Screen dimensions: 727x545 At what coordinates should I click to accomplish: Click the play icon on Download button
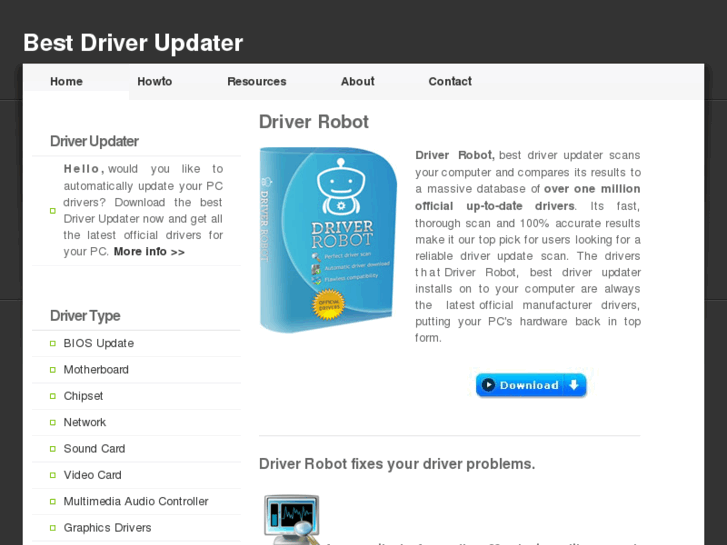point(488,385)
